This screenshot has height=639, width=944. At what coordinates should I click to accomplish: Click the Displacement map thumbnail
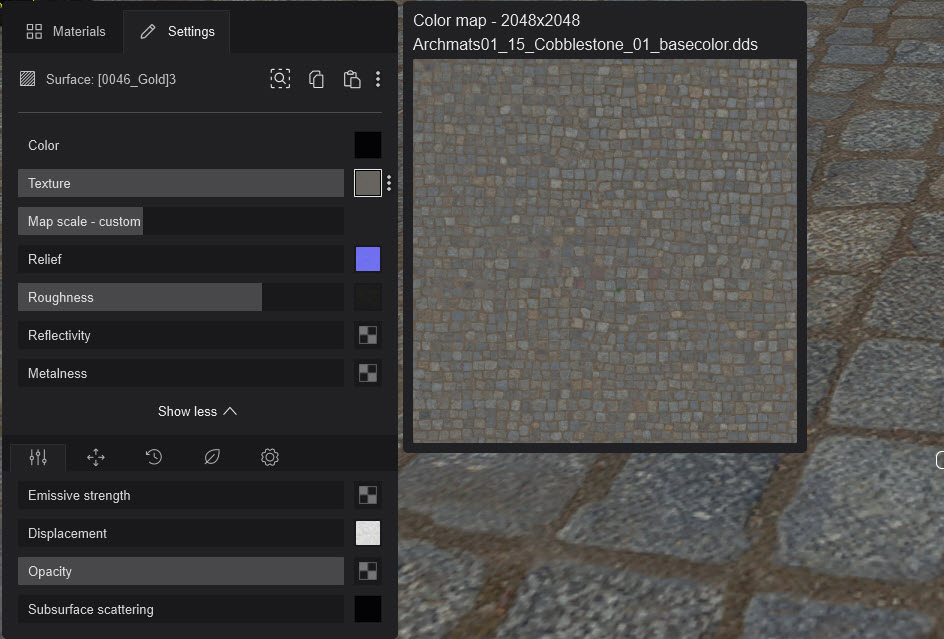368,533
